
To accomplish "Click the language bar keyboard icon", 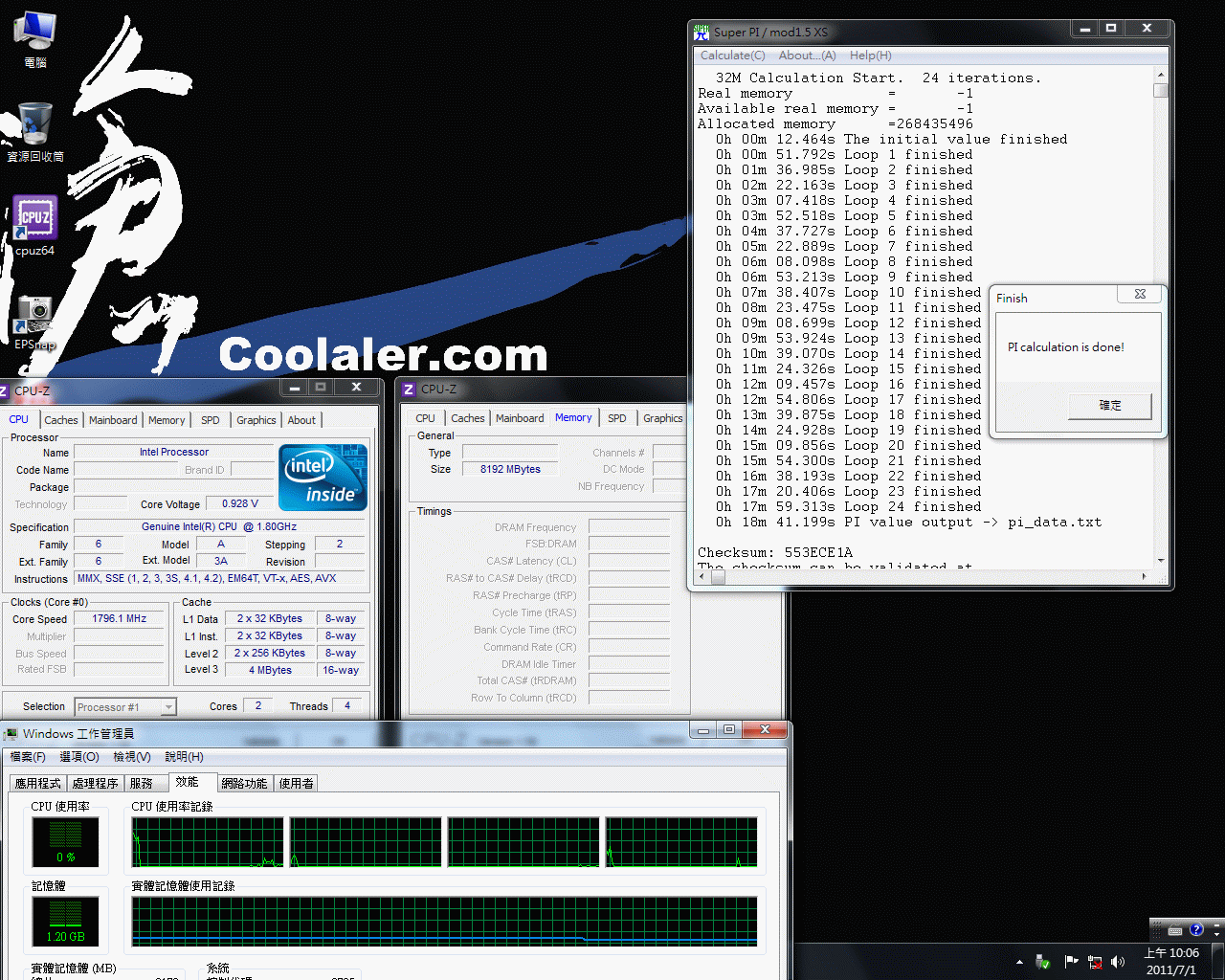I will click(1175, 930).
